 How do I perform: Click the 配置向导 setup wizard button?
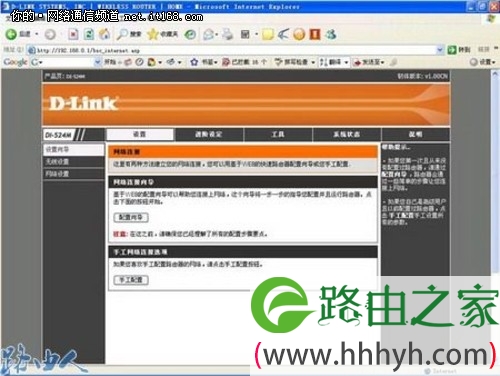[x=131, y=217]
